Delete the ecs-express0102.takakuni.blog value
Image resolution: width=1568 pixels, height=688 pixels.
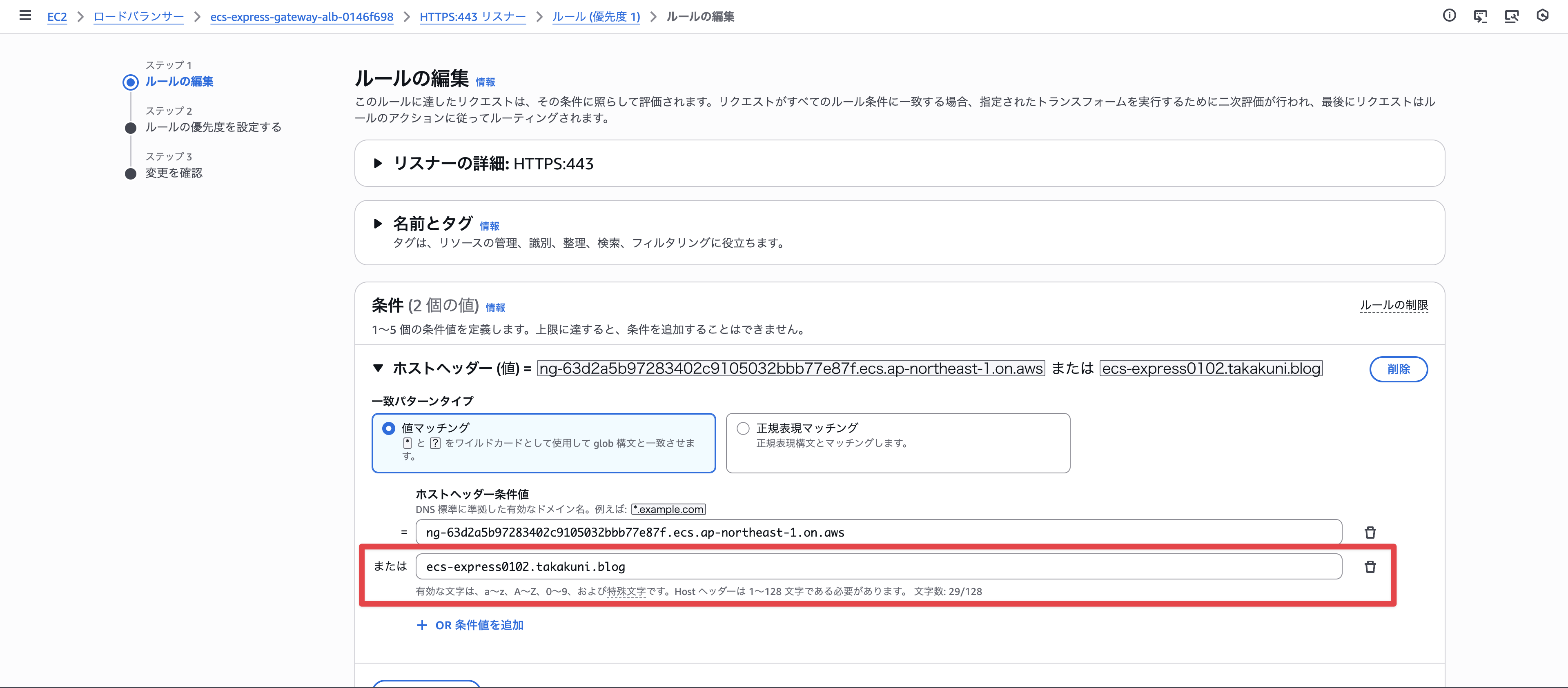point(1370,566)
